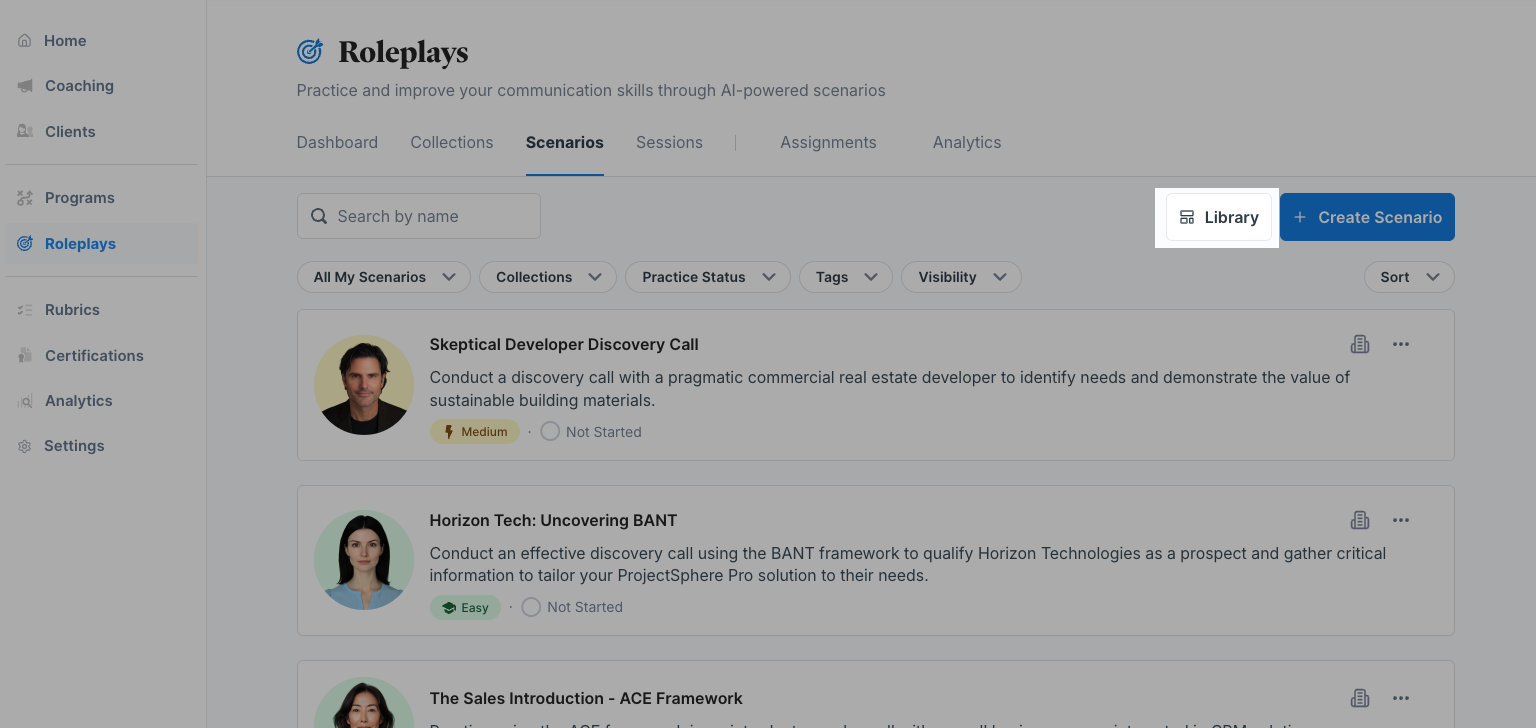Viewport: 1536px width, 728px height.
Task: Open the Visibility filter dropdown
Action: coord(961,277)
